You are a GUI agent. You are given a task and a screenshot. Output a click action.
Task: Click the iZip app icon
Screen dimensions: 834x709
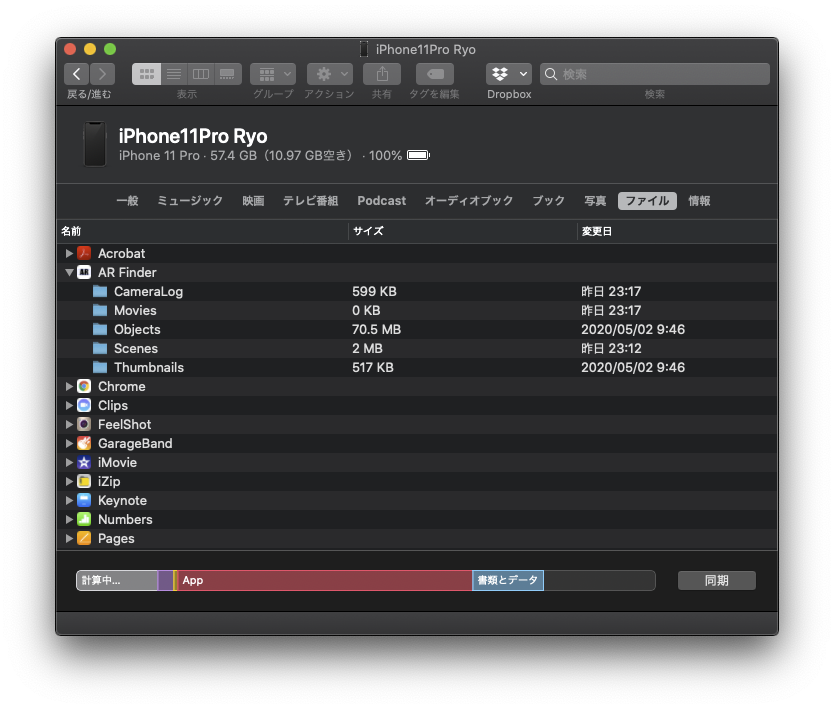84,481
